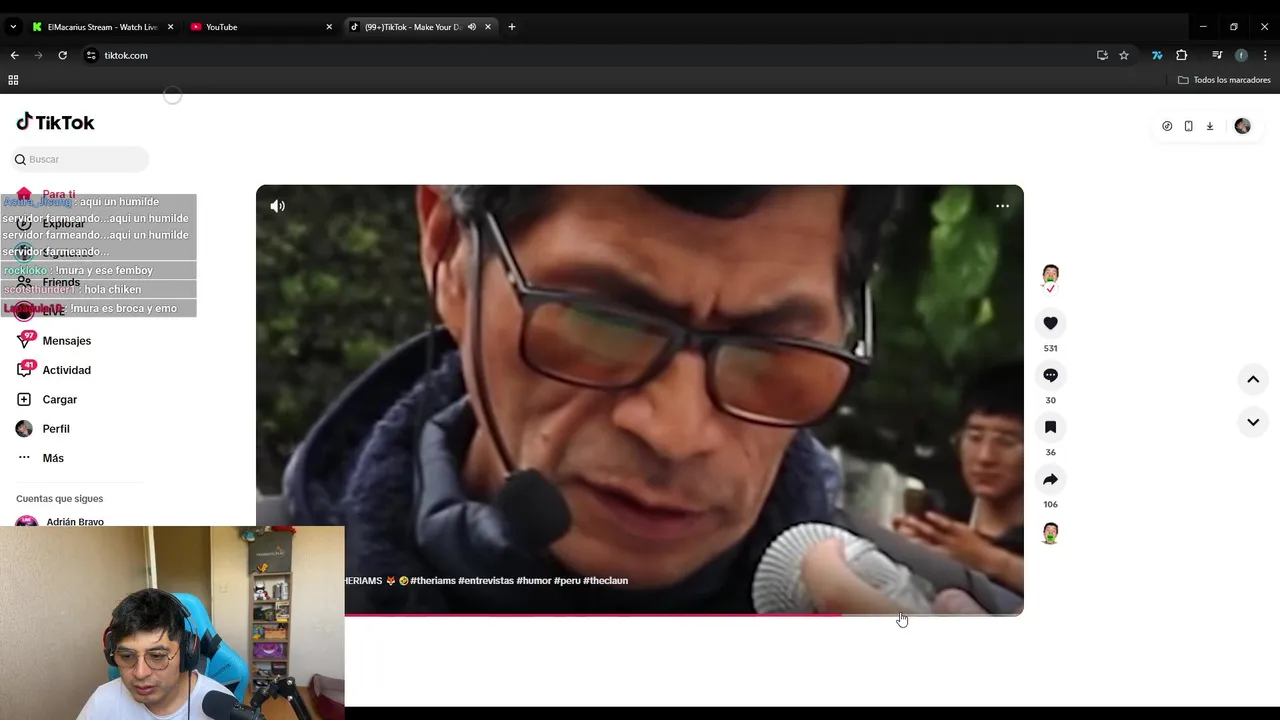Open the apps grid in the bookmarks bar
This screenshot has width=1280, height=720.
point(13,80)
